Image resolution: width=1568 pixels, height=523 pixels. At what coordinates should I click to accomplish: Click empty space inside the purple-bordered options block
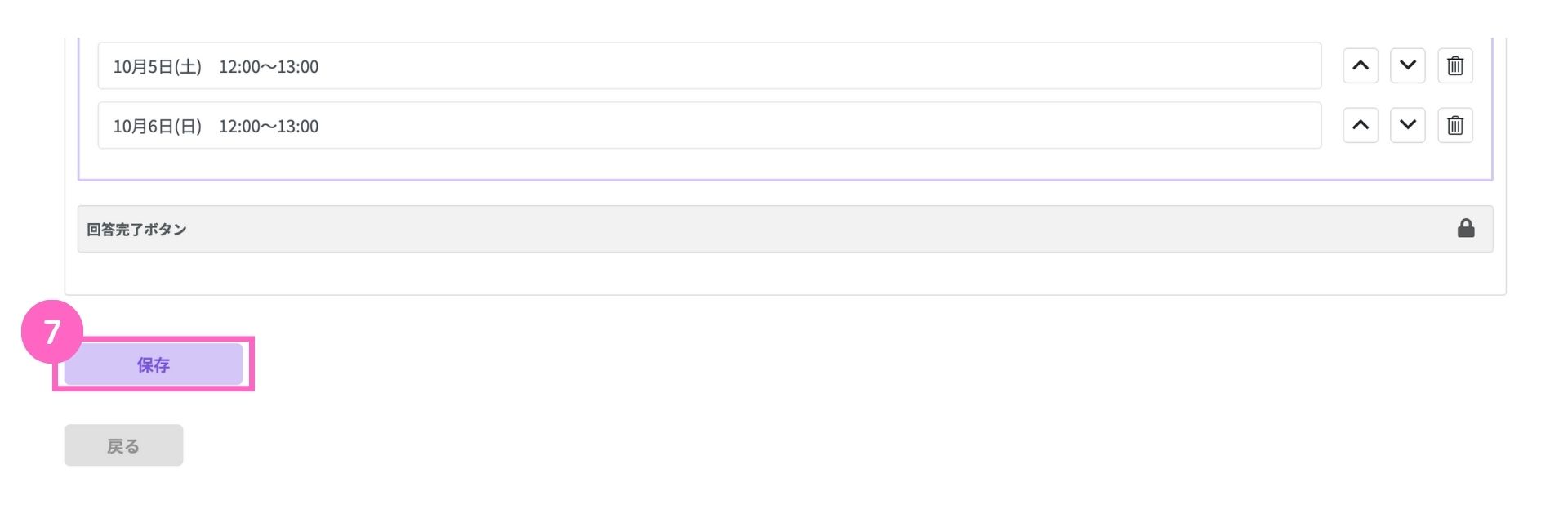(x=785, y=163)
